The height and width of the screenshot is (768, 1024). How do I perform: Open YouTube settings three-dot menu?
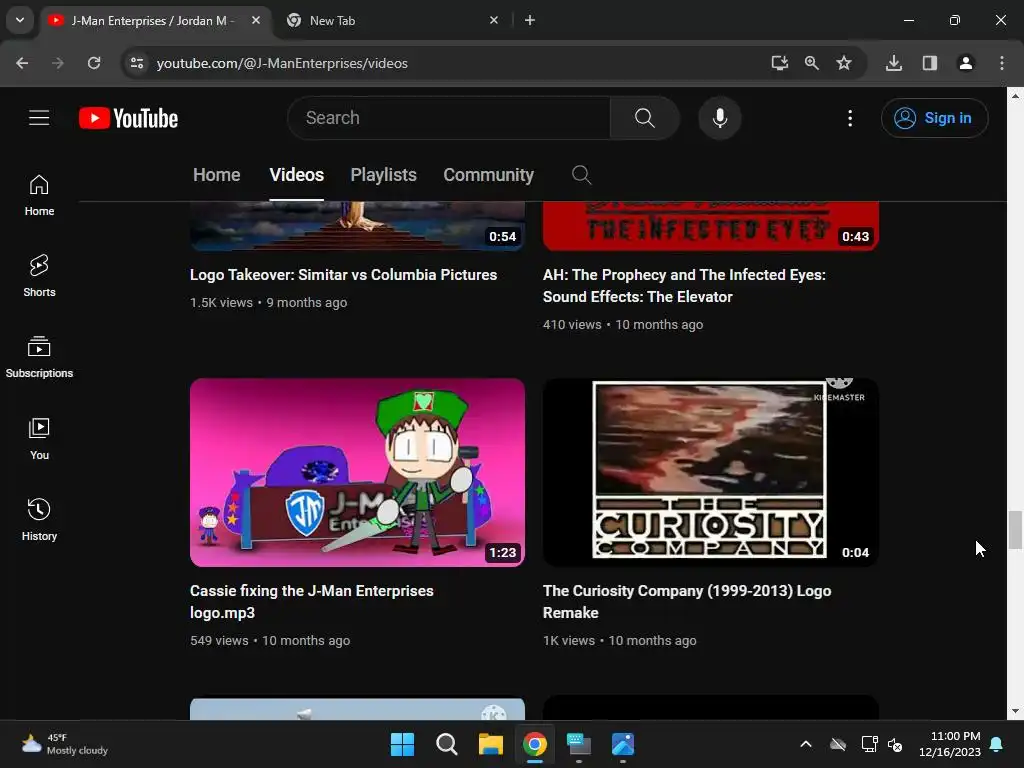(x=850, y=118)
